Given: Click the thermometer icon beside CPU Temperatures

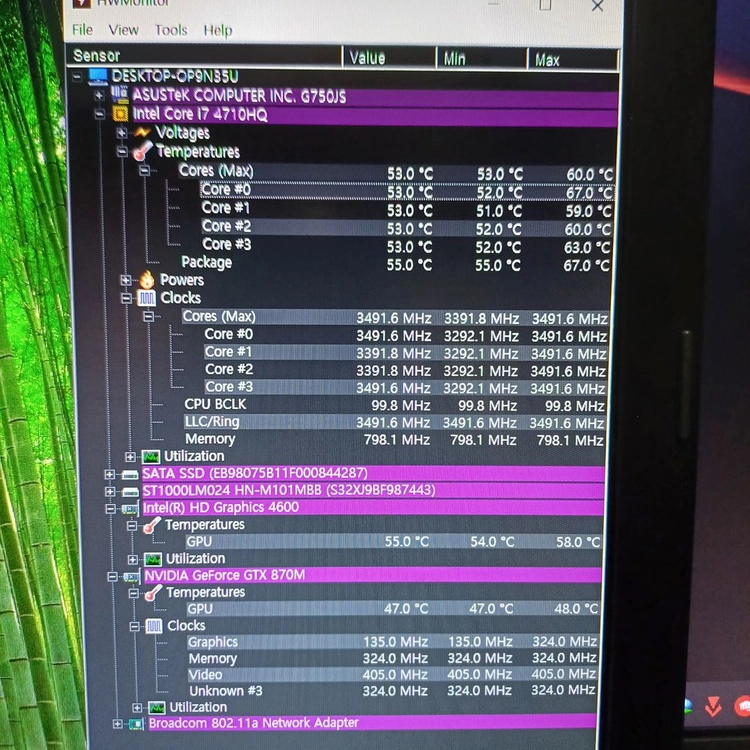Looking at the screenshot, I should point(142,151).
